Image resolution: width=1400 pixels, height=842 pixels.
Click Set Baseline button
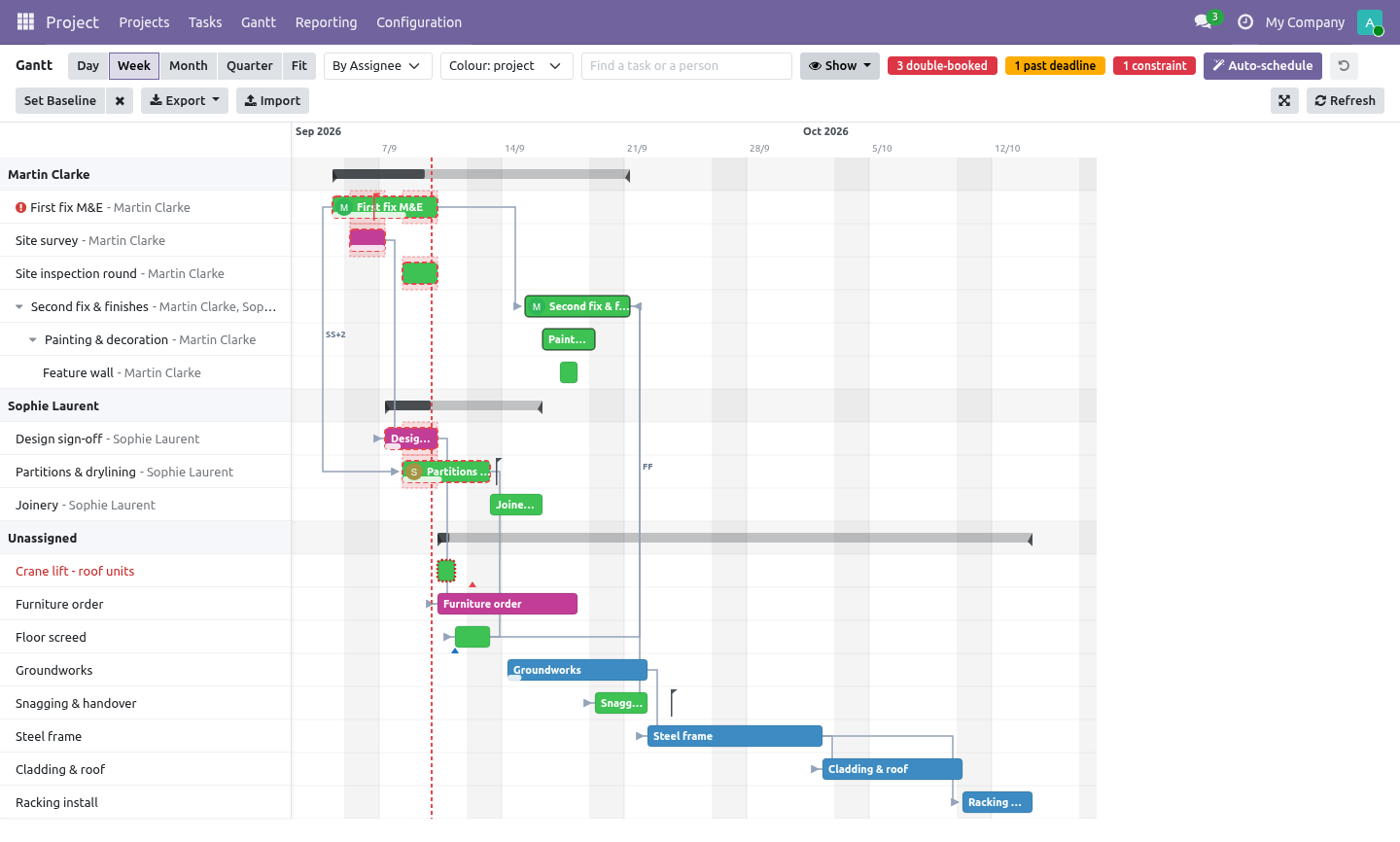click(60, 101)
